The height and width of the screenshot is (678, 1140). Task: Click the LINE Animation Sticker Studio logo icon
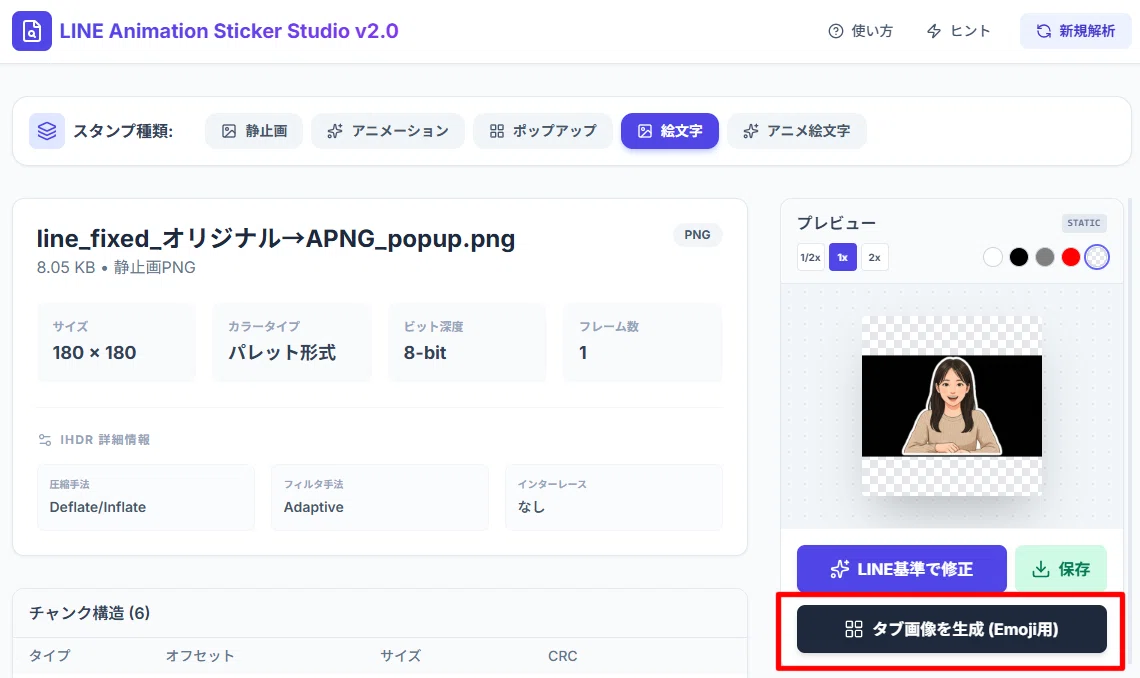point(32,31)
